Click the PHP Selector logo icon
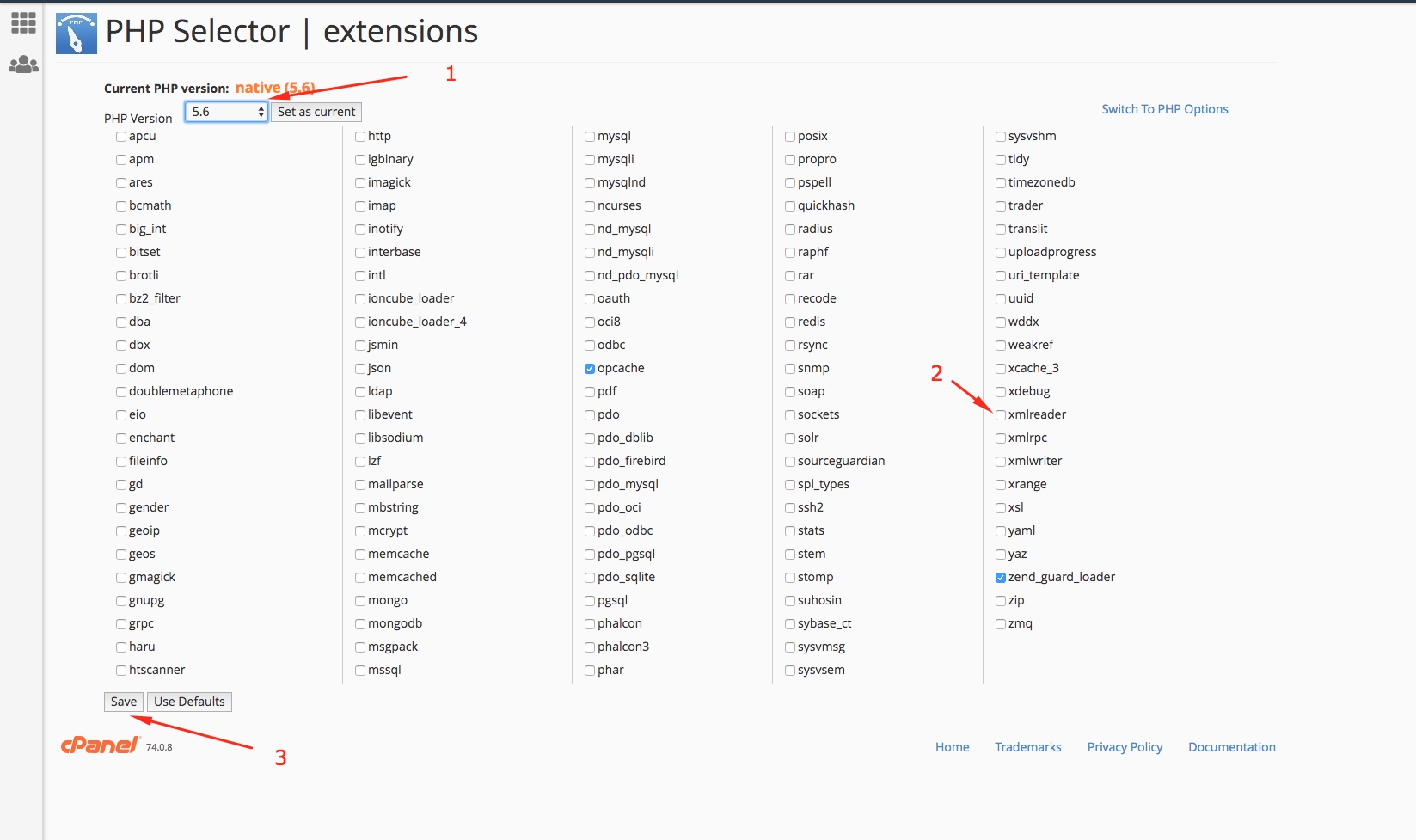 [x=77, y=34]
